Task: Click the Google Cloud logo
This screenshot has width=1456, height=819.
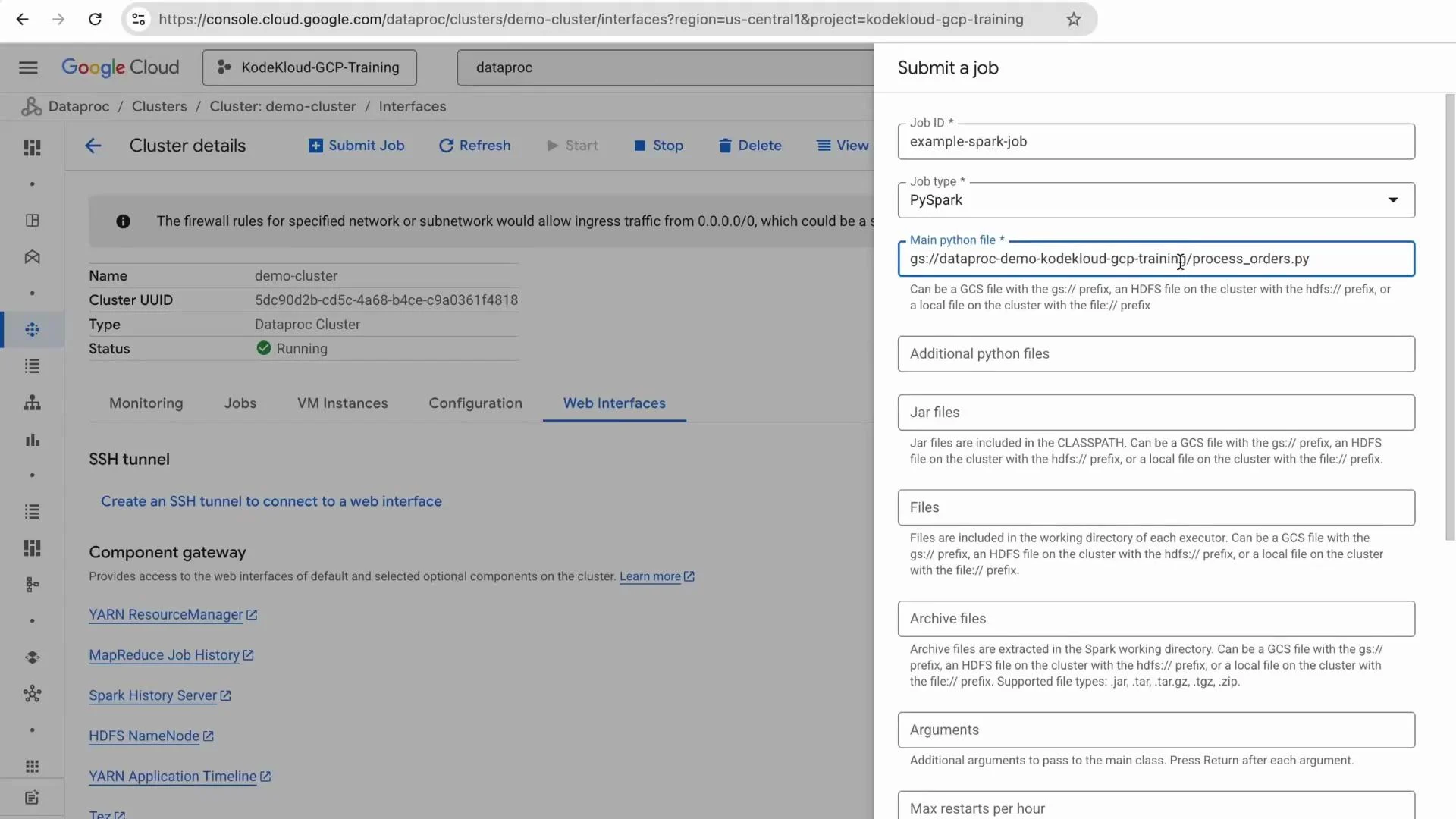Action: (x=121, y=67)
